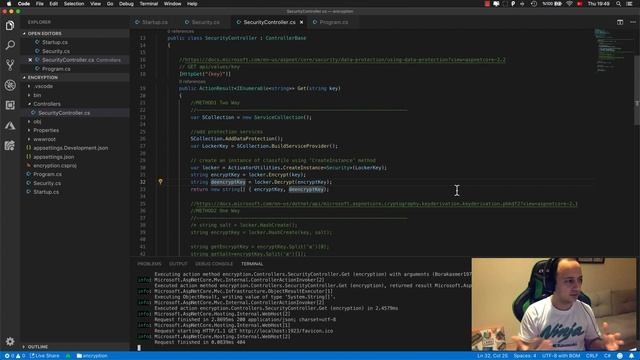Click the line 32 number in gutter

tap(143, 182)
